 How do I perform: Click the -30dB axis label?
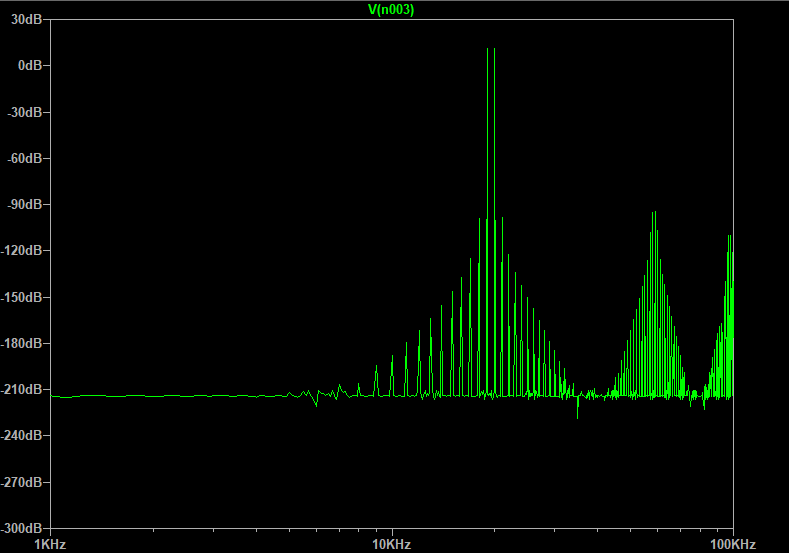tap(25, 112)
